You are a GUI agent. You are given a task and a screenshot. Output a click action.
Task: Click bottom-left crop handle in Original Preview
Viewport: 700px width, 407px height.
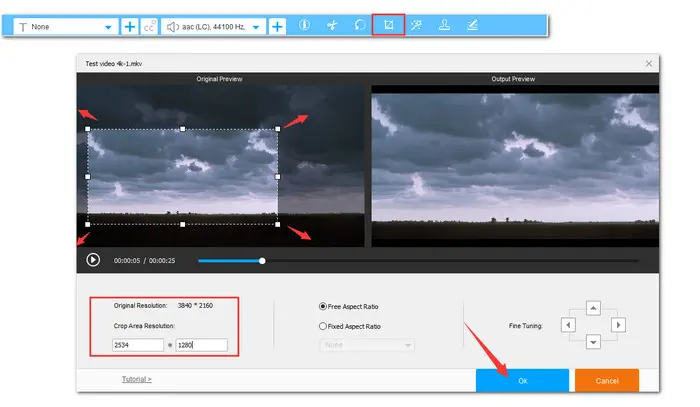[88, 224]
